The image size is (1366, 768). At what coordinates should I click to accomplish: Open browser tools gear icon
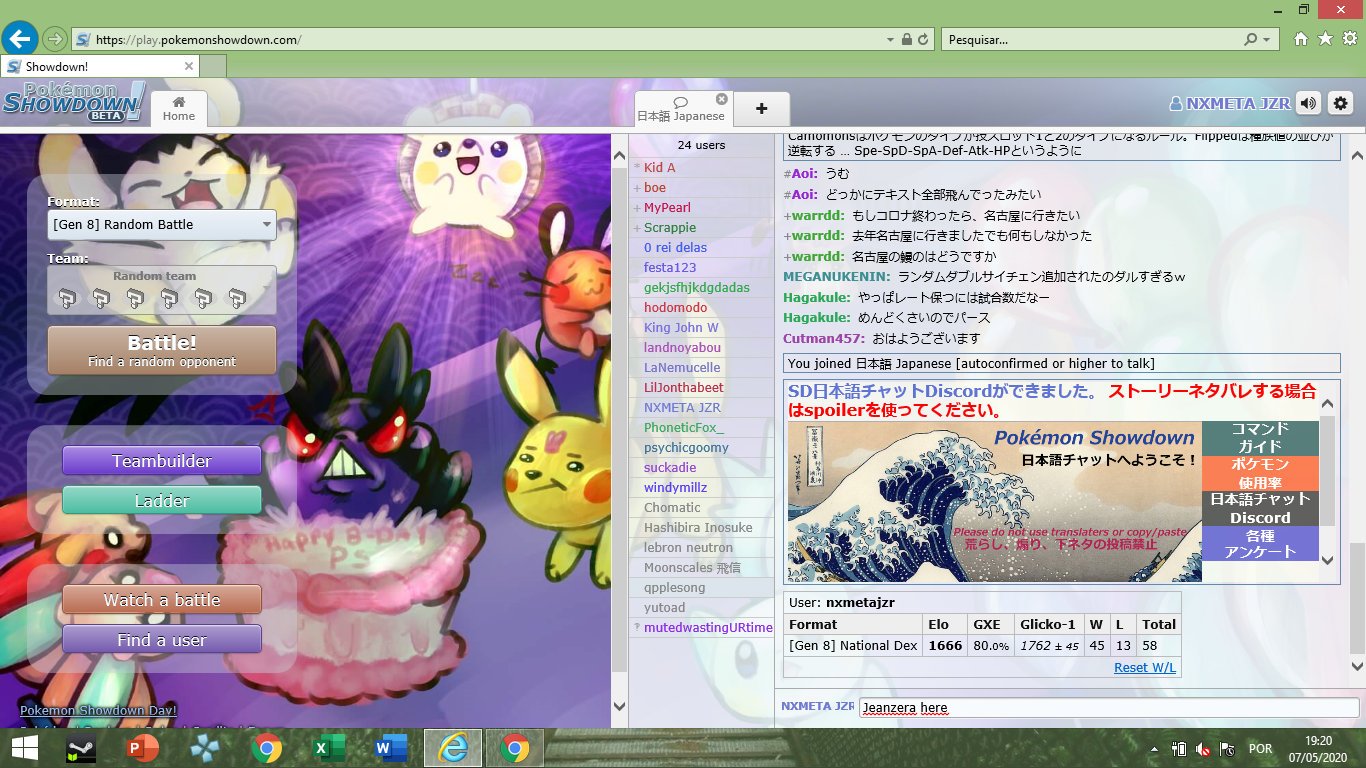[1349, 39]
